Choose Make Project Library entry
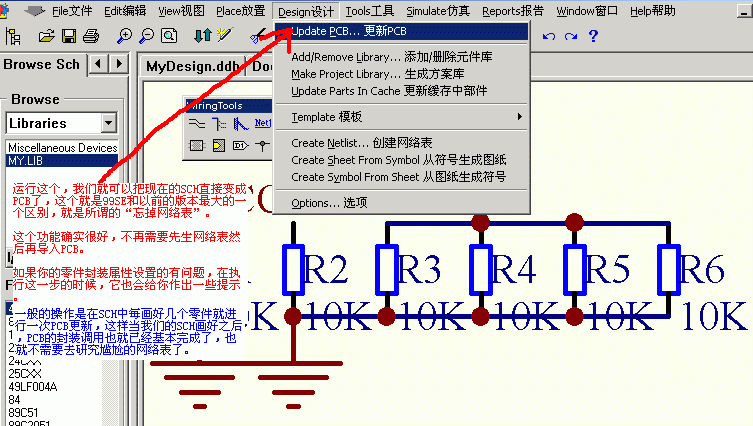Screen dimensions: 753x426 pyautogui.click(x=401, y=74)
